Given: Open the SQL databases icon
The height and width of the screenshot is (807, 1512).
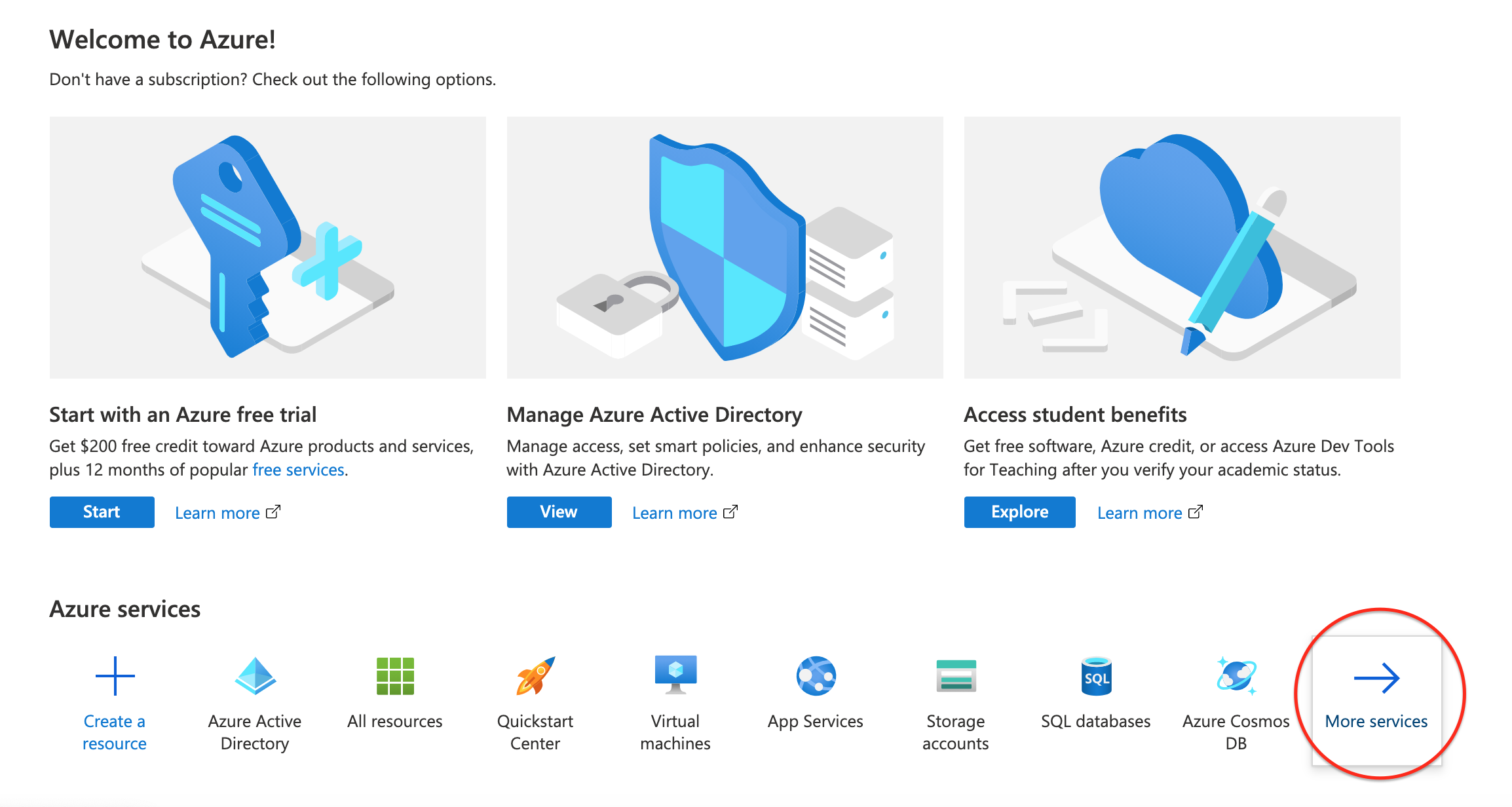Looking at the screenshot, I should point(1096,676).
